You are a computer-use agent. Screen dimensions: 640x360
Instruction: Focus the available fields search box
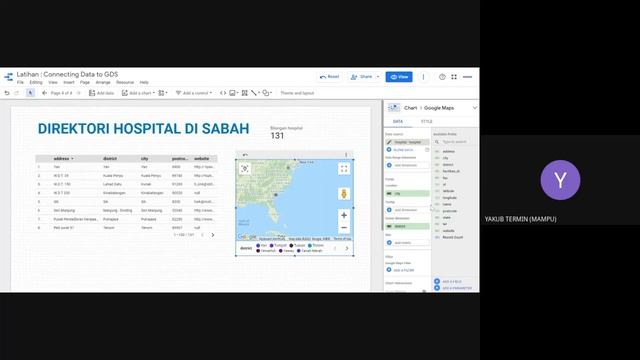pyautogui.click(x=454, y=142)
